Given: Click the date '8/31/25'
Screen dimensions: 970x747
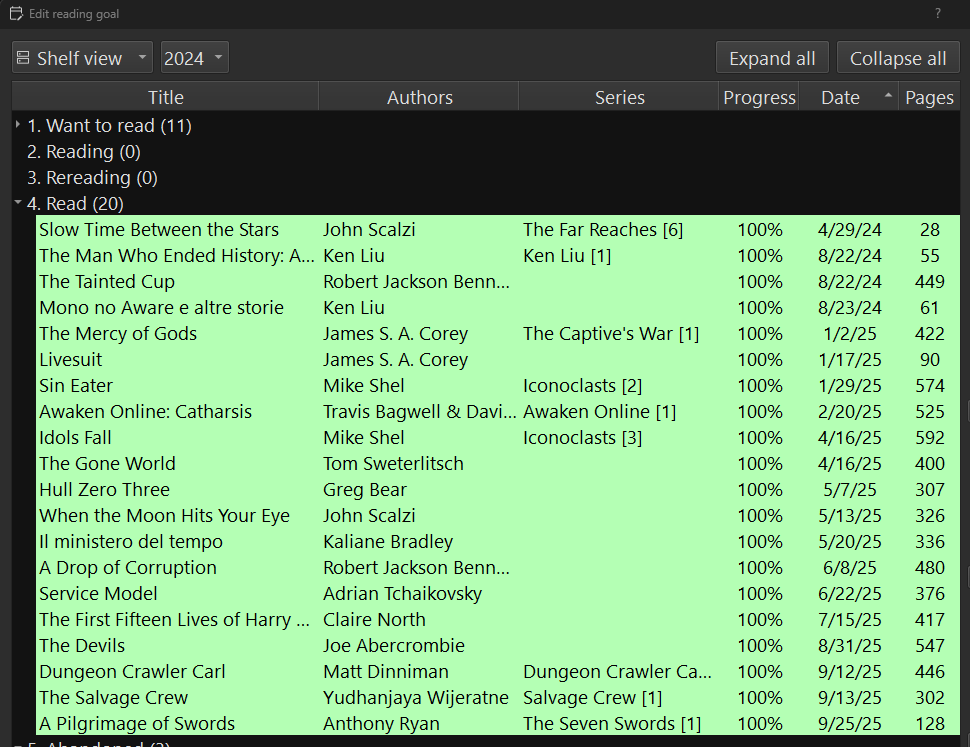Looking at the screenshot, I should point(849,645).
